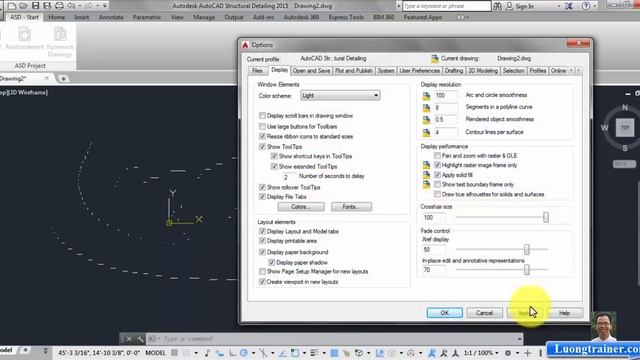Image resolution: width=640 pixels, height=360 pixels.
Task: Click the Colors... button
Action: coord(301,207)
